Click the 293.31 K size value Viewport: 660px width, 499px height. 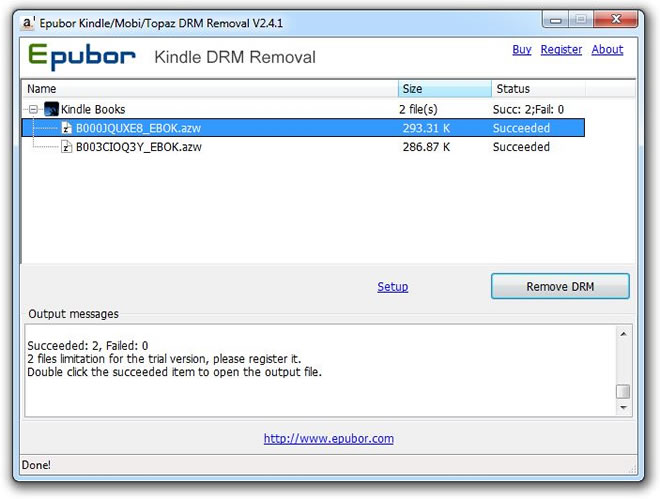tap(426, 128)
